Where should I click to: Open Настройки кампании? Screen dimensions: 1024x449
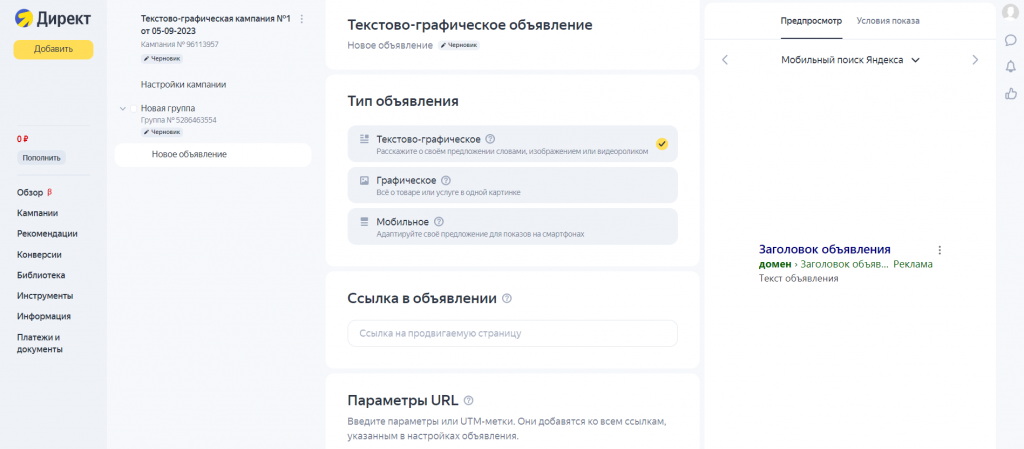pos(184,85)
